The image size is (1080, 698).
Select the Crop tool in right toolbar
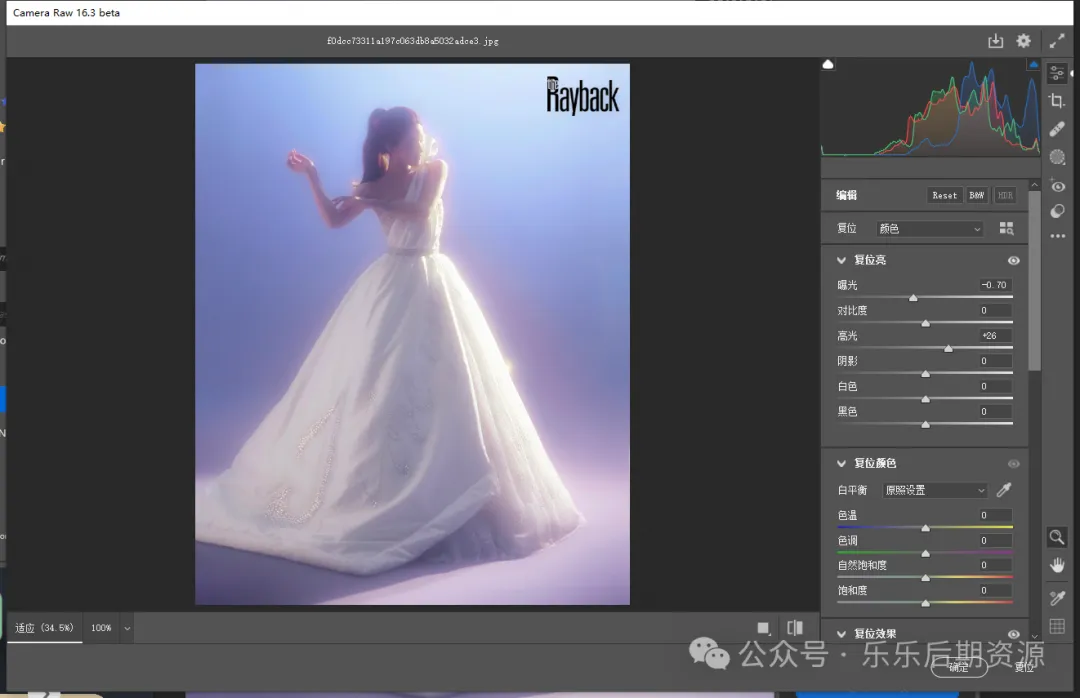point(1057,101)
